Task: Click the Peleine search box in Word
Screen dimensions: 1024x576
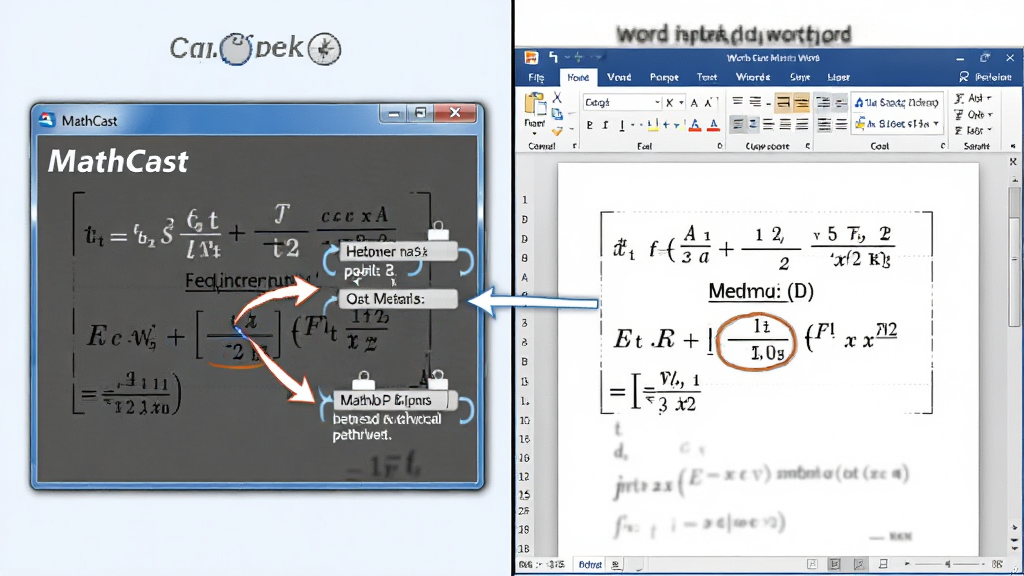Action: [987, 77]
